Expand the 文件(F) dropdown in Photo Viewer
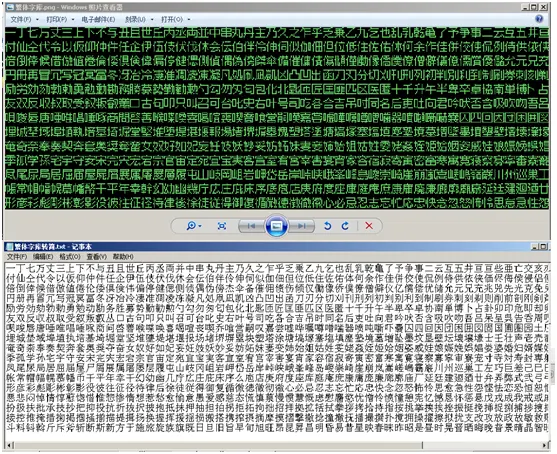This screenshot has width=557, height=454. (x=24, y=19)
